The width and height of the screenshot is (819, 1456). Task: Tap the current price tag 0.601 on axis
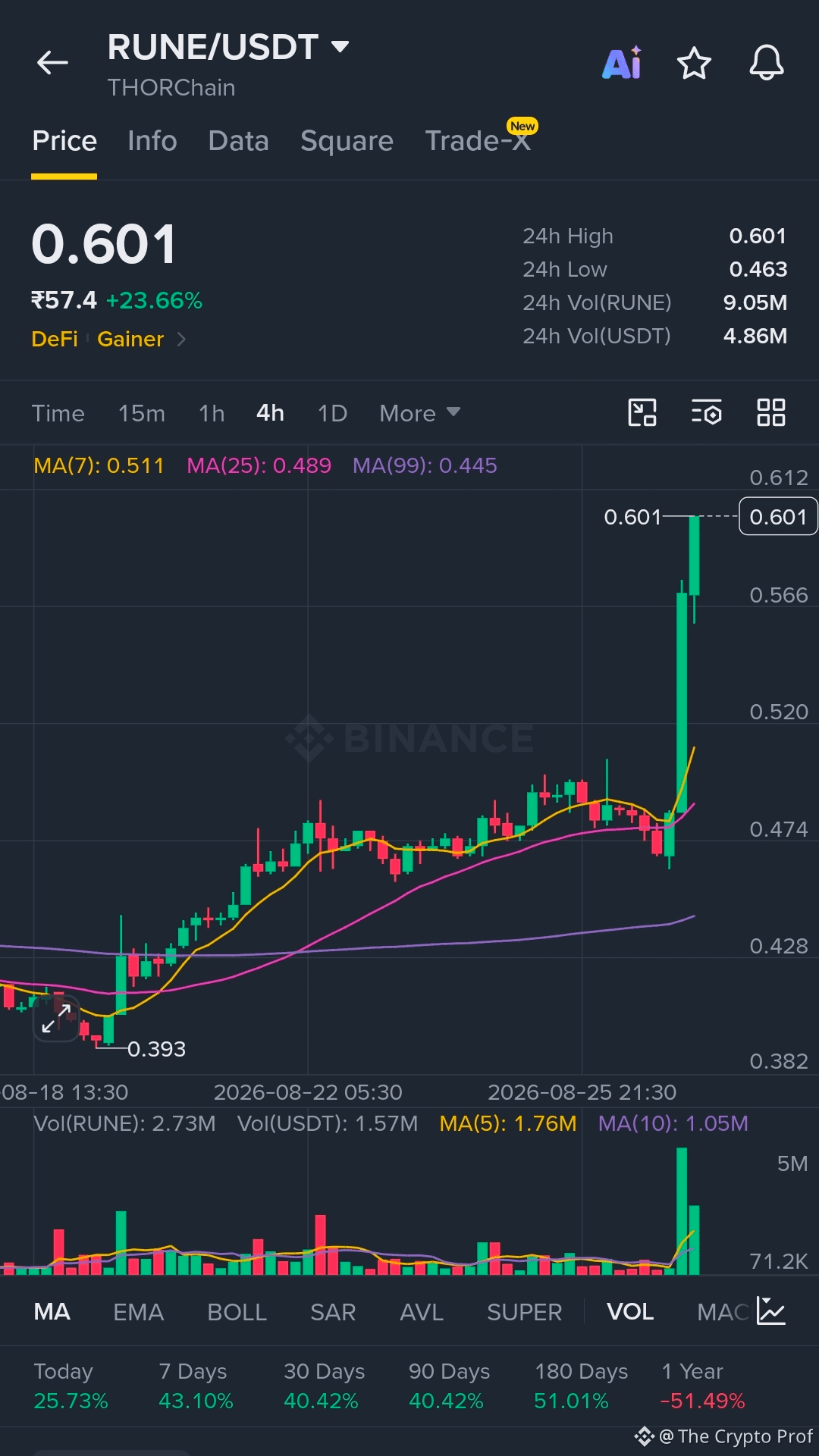[x=778, y=517]
